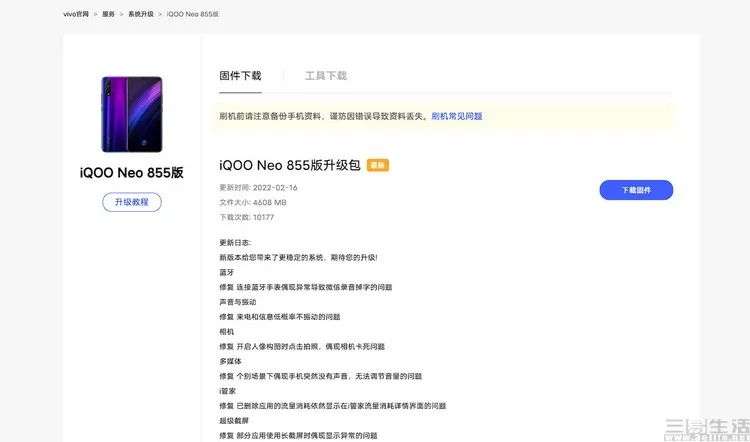Click the 新版本给您带来了更稳定的系统 line
This screenshot has height=442, width=750.
298,257
